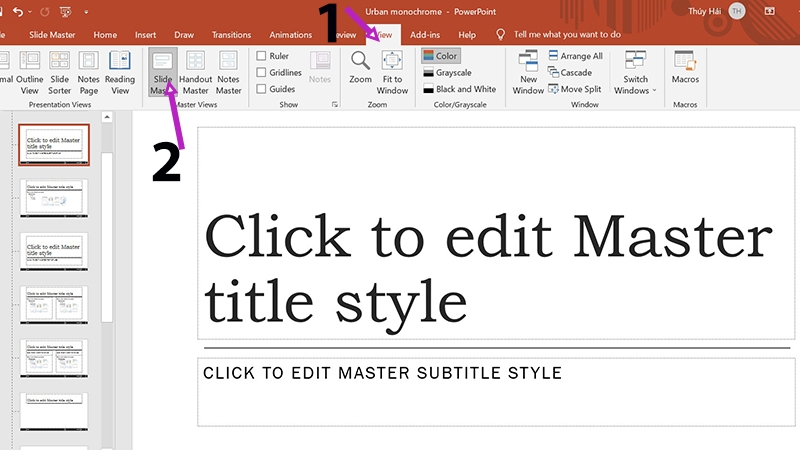Click Arrange All windows

574,56
